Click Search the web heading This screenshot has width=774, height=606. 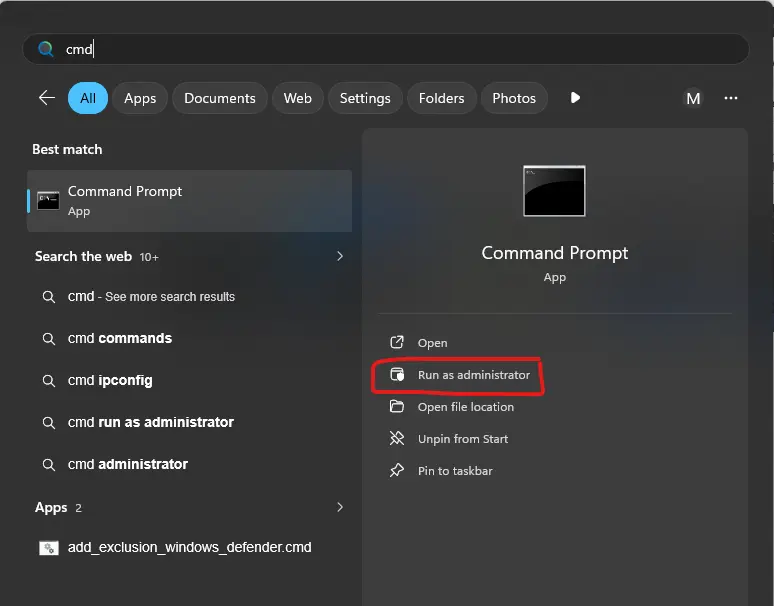83,257
